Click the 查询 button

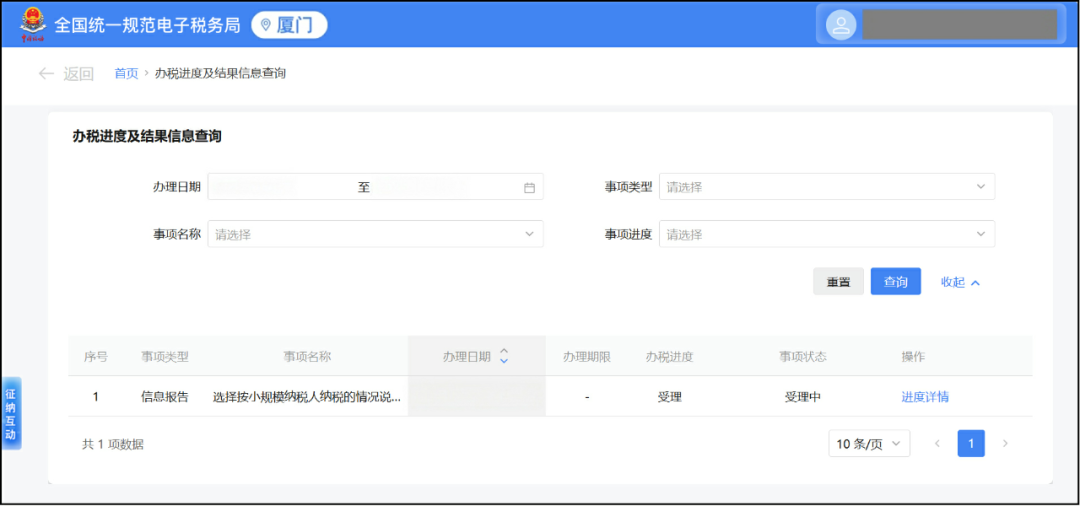(x=895, y=282)
